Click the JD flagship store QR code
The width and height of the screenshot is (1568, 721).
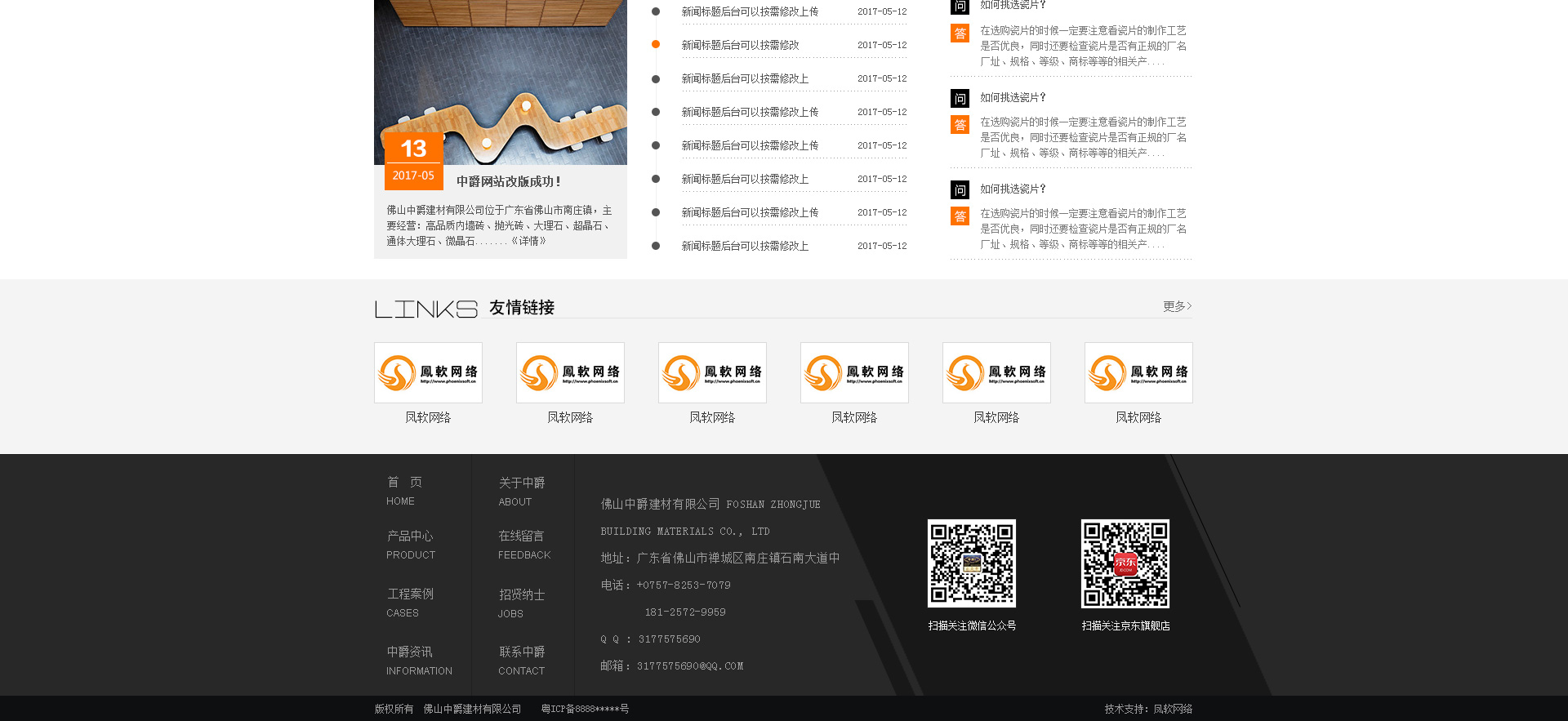(1125, 563)
